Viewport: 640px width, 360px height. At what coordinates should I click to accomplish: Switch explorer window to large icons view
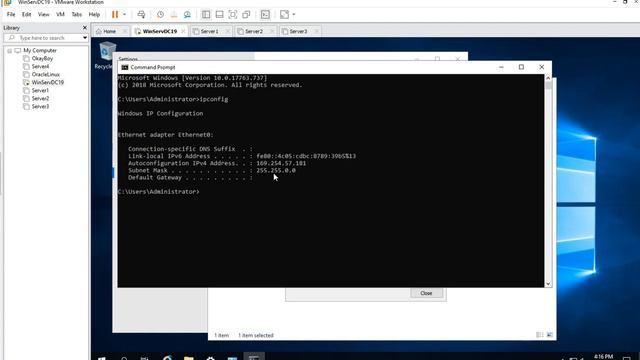click(549, 335)
